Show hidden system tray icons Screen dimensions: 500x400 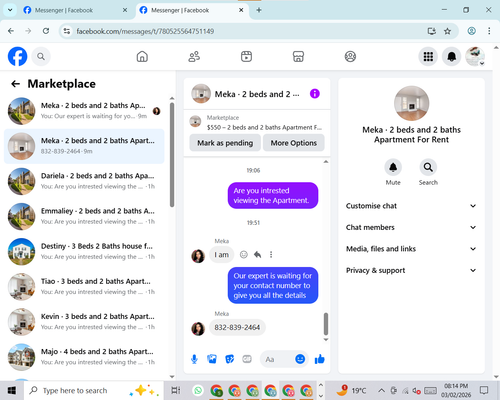(x=381, y=390)
